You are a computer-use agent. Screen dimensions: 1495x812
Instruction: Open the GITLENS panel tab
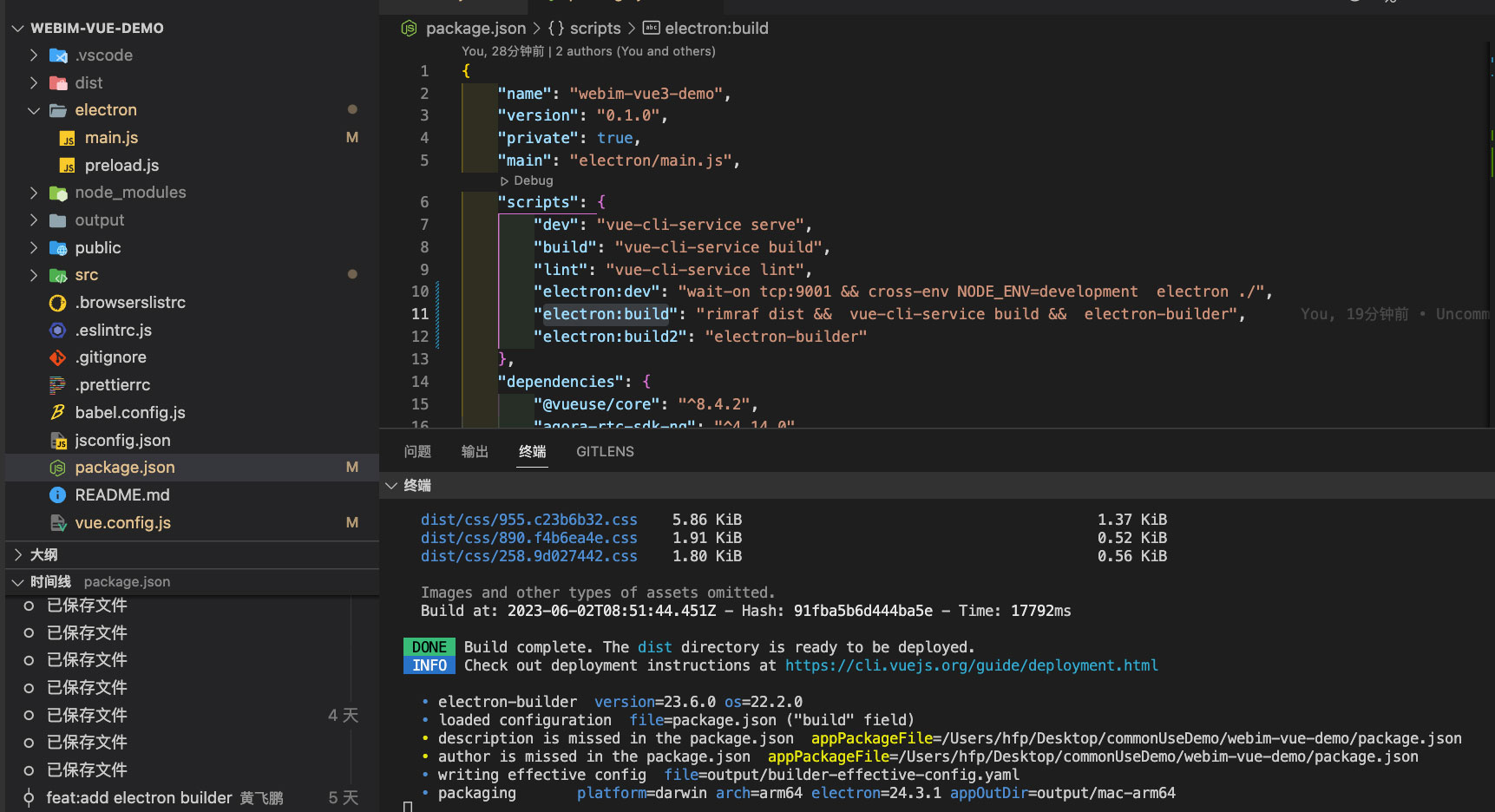point(605,452)
